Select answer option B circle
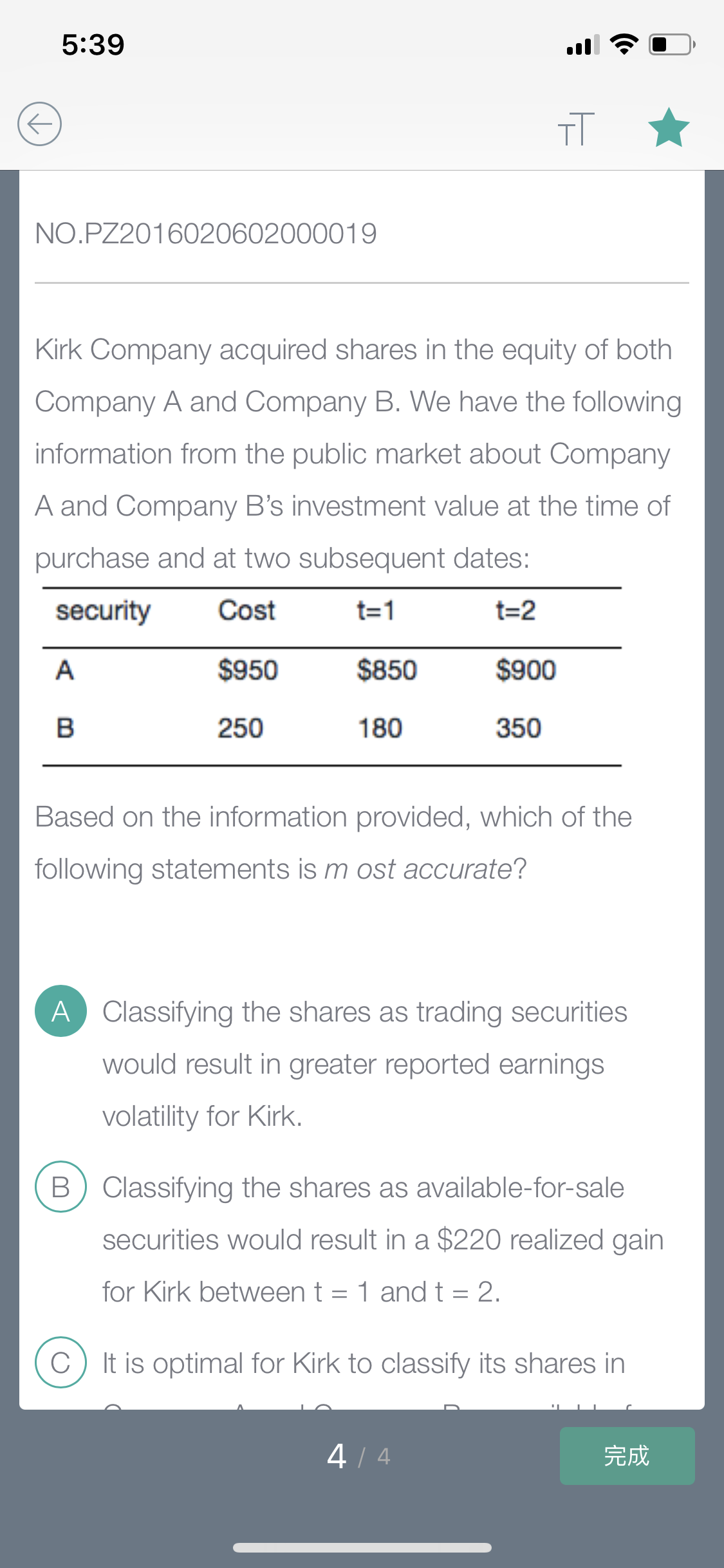This screenshot has width=724, height=1568. coord(60,1186)
